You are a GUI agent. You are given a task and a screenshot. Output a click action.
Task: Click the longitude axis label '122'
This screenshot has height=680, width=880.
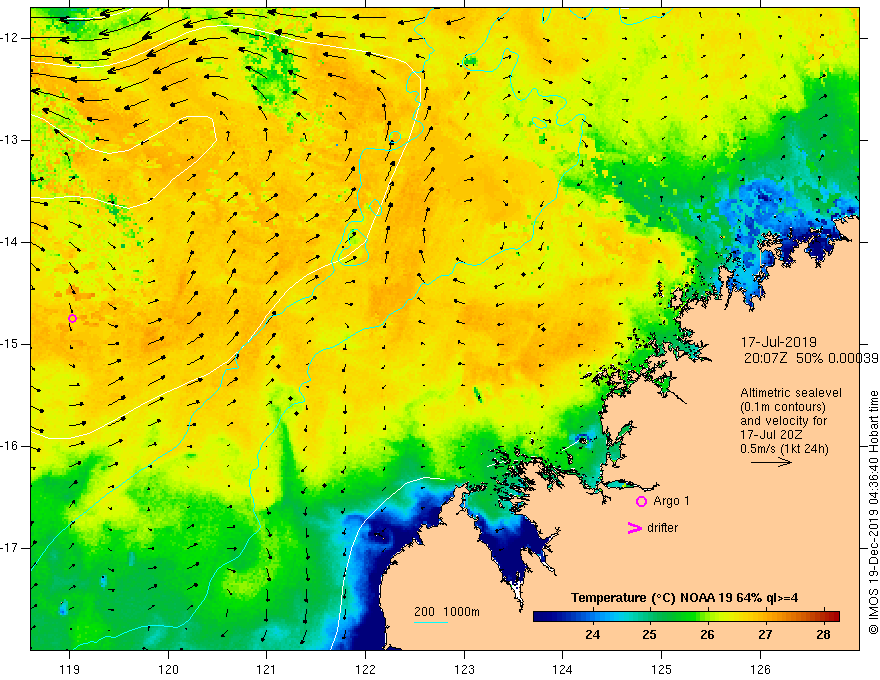click(365, 669)
